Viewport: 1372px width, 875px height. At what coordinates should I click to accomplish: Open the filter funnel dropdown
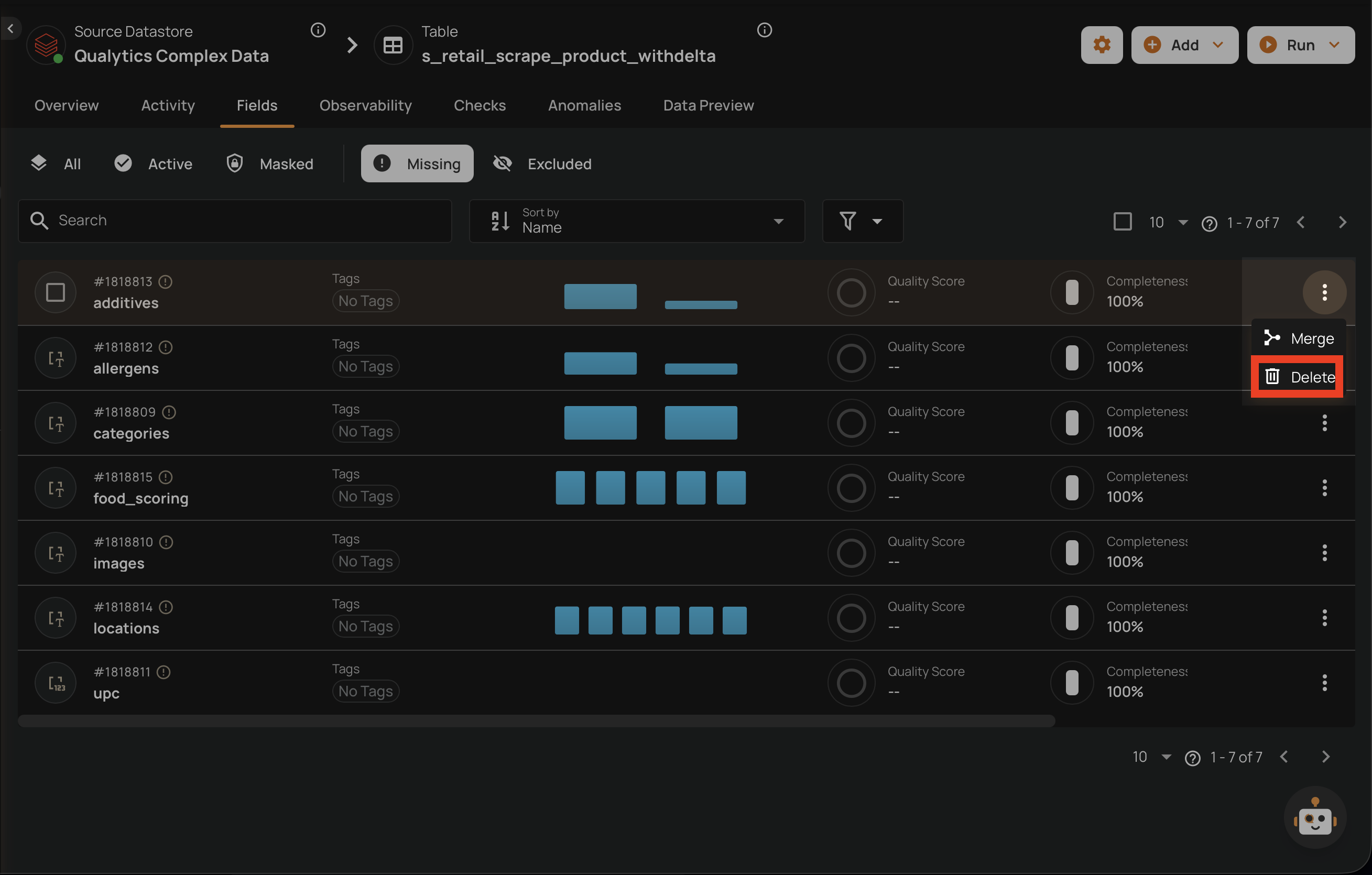[862, 221]
